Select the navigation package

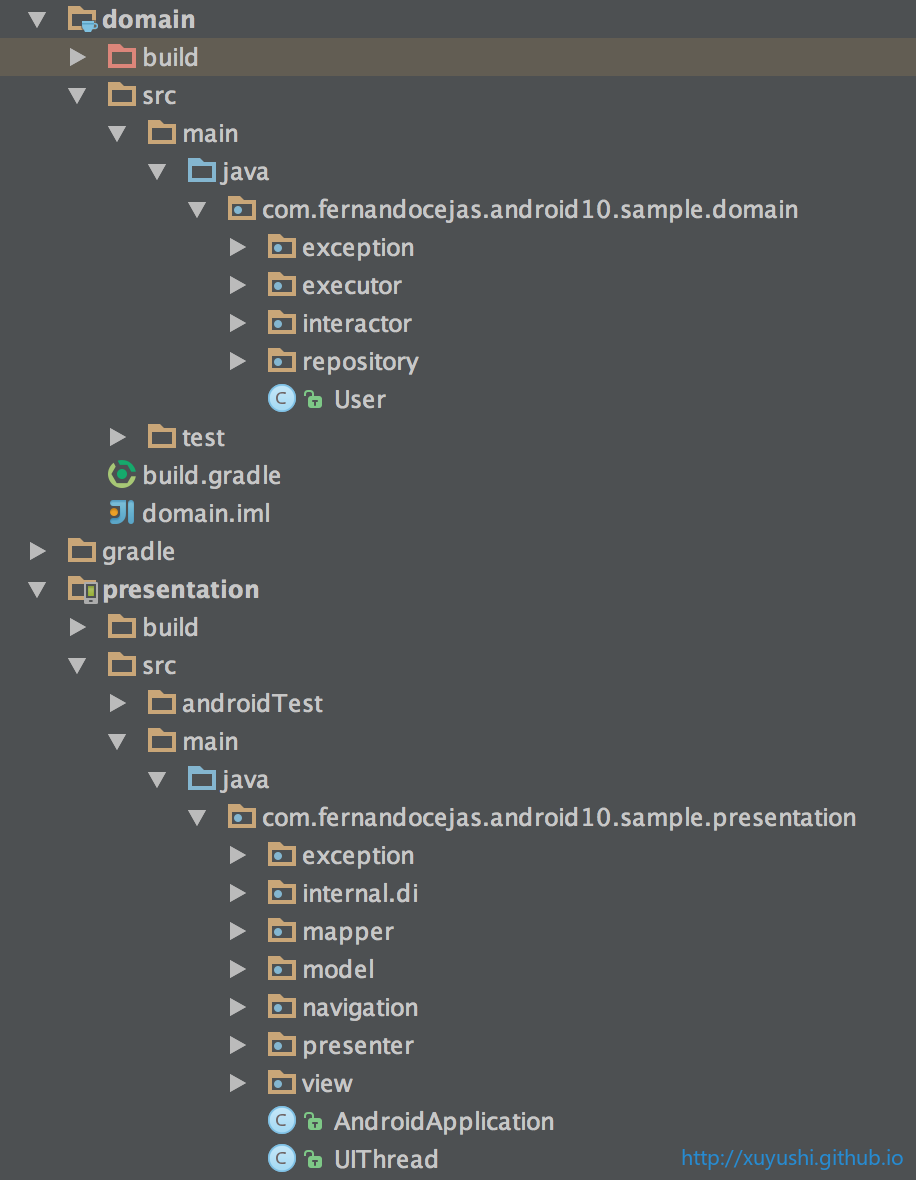coord(359,1007)
